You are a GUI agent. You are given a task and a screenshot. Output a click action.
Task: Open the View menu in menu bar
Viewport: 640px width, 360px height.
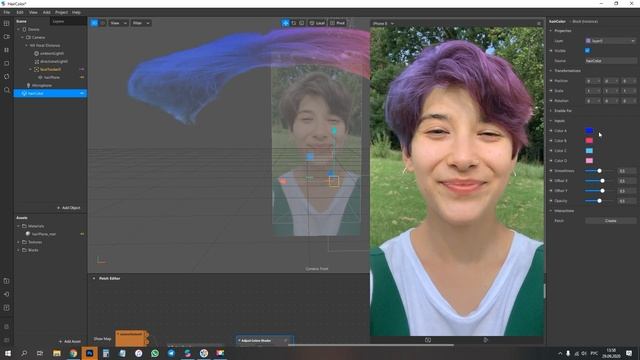click(33, 12)
